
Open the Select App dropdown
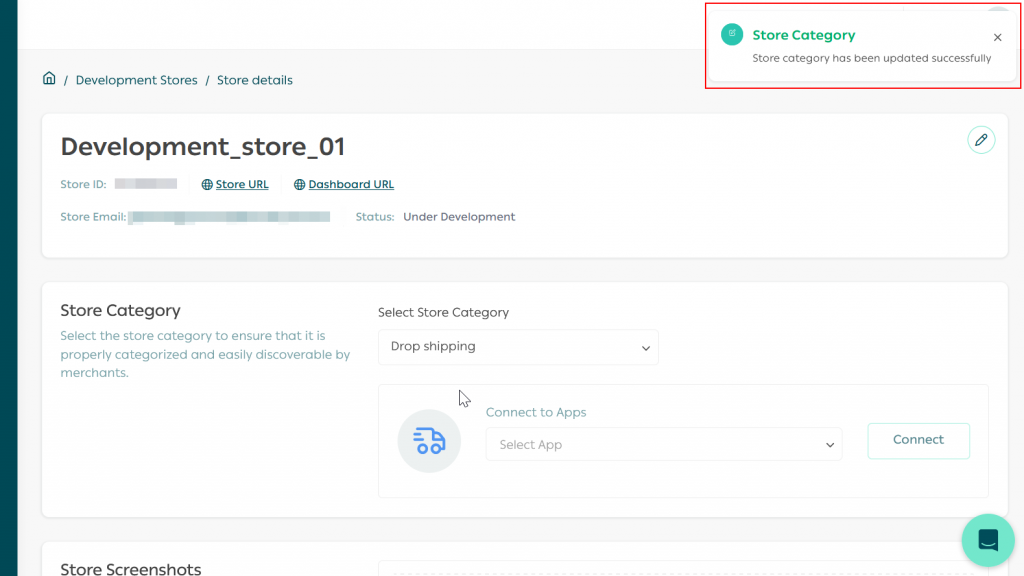pyautogui.click(x=664, y=445)
